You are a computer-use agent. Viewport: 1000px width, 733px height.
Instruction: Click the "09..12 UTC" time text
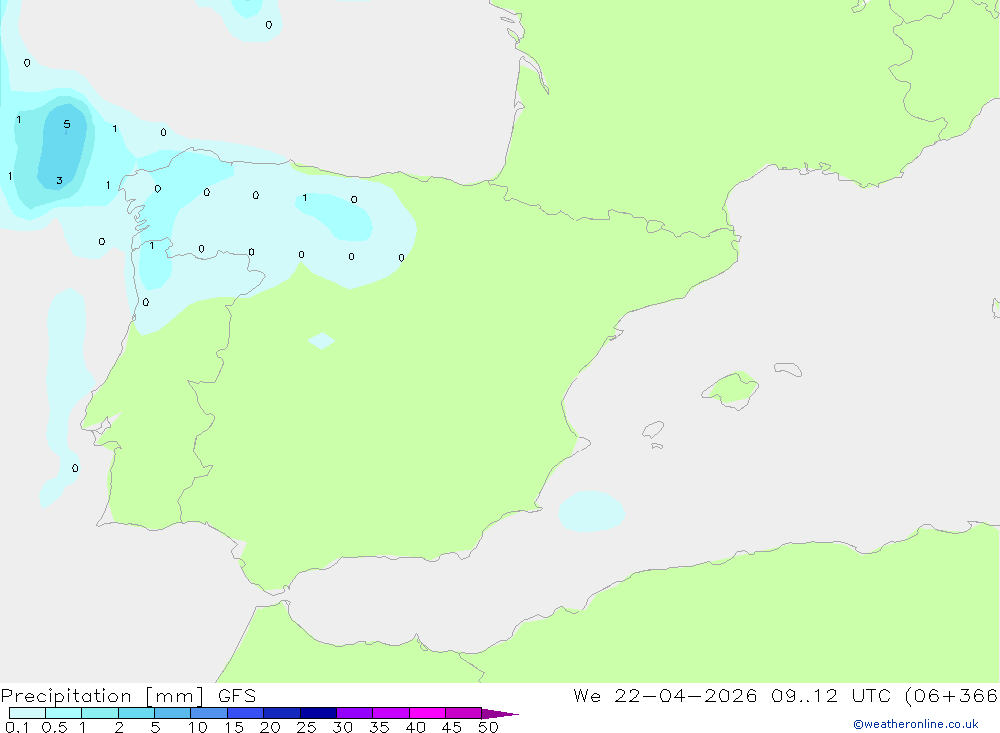[x=831, y=696]
